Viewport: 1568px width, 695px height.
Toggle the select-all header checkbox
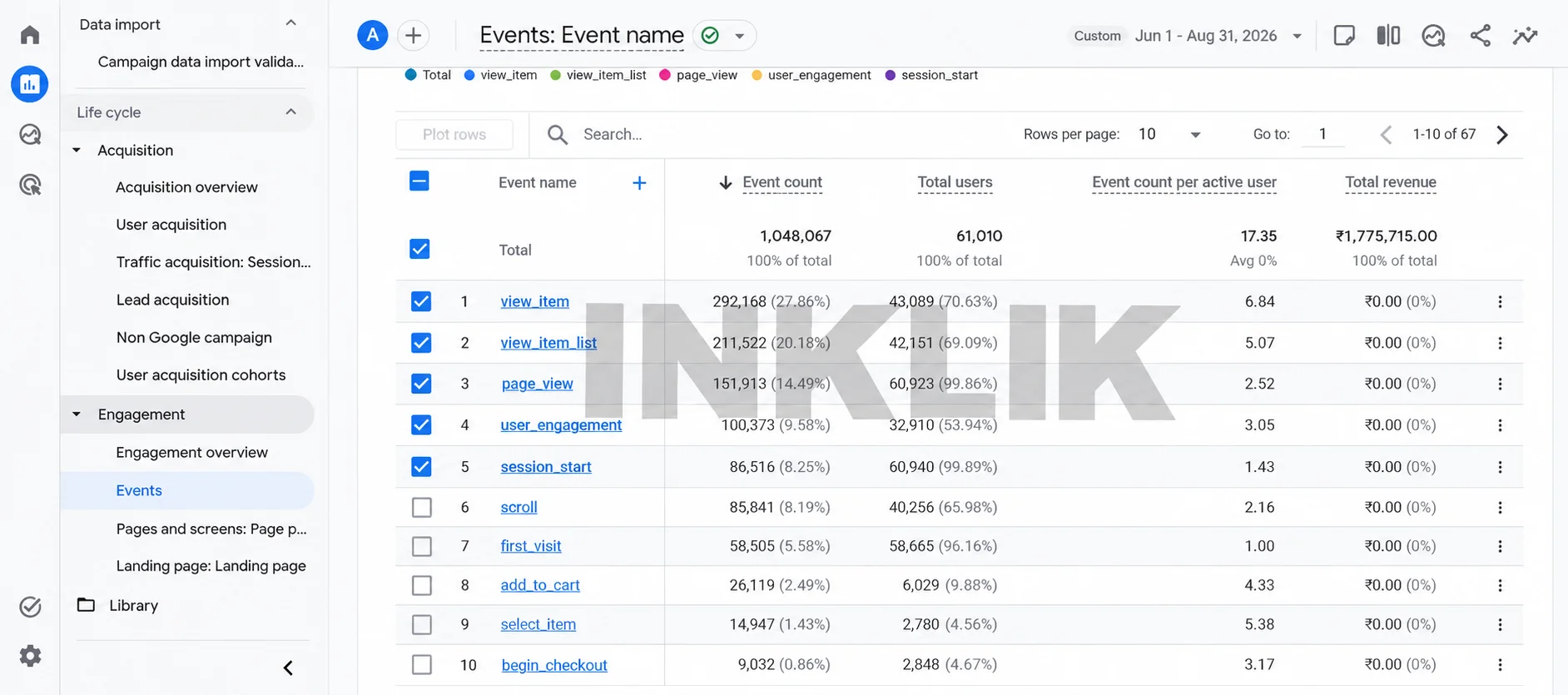419,181
